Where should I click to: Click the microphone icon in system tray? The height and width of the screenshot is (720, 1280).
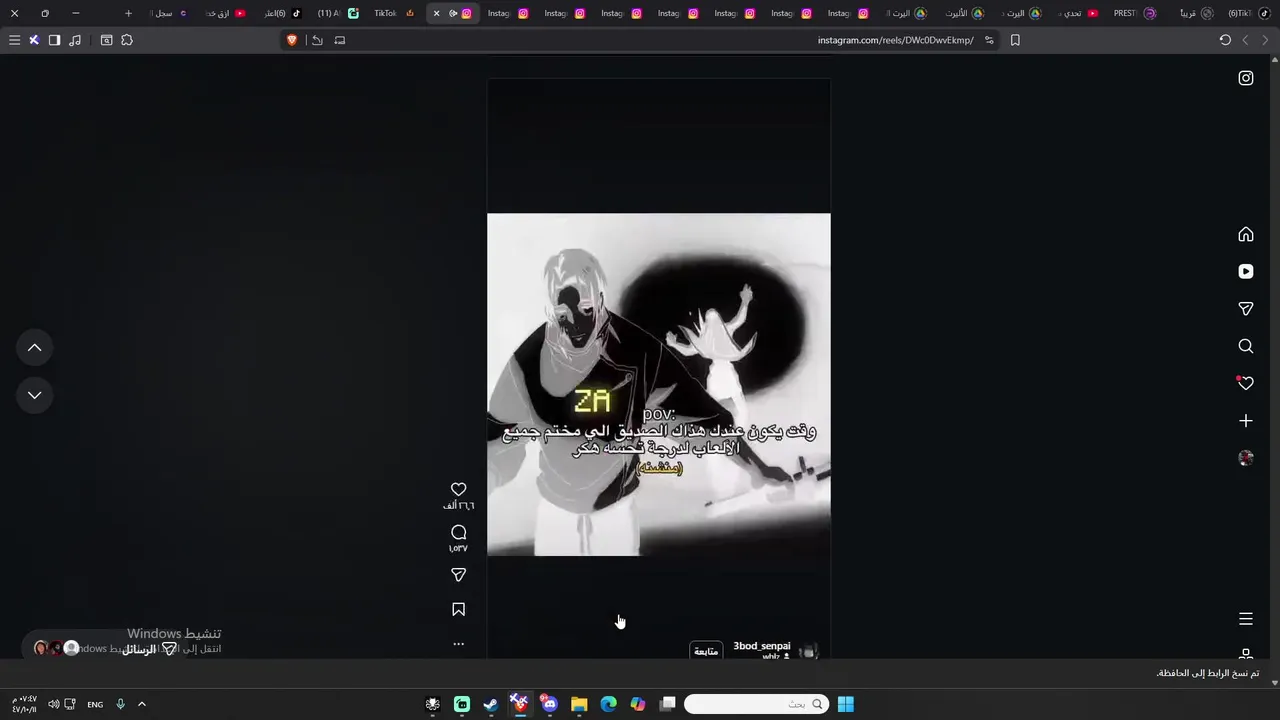[120, 704]
